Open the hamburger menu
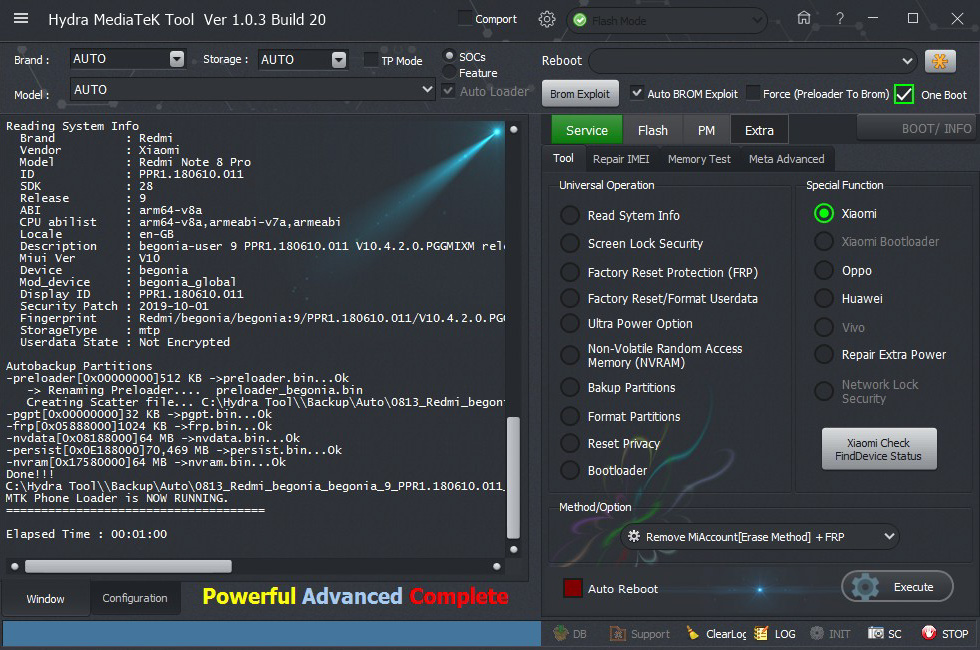 click(21, 18)
